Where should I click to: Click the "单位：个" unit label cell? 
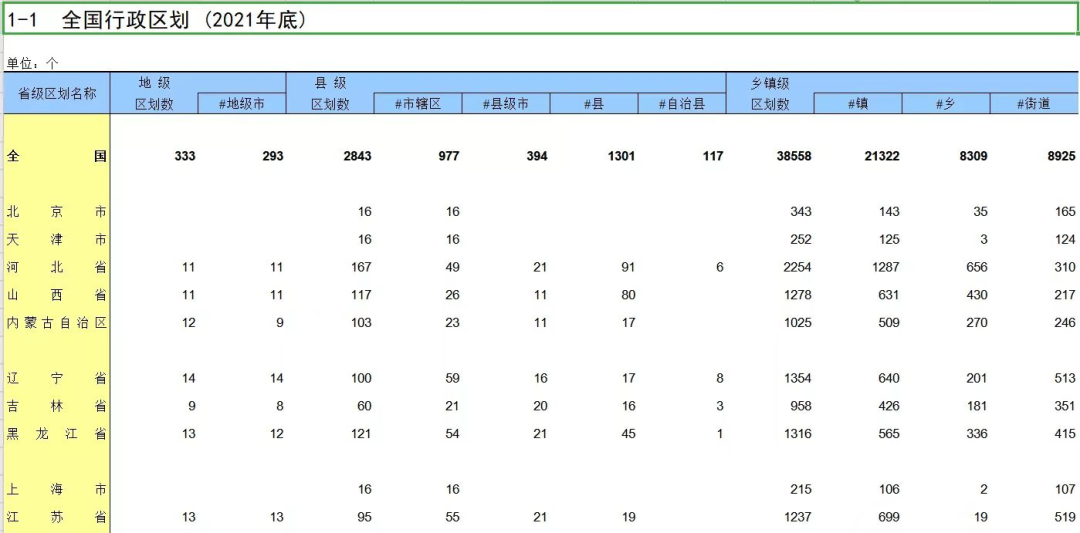point(33,63)
